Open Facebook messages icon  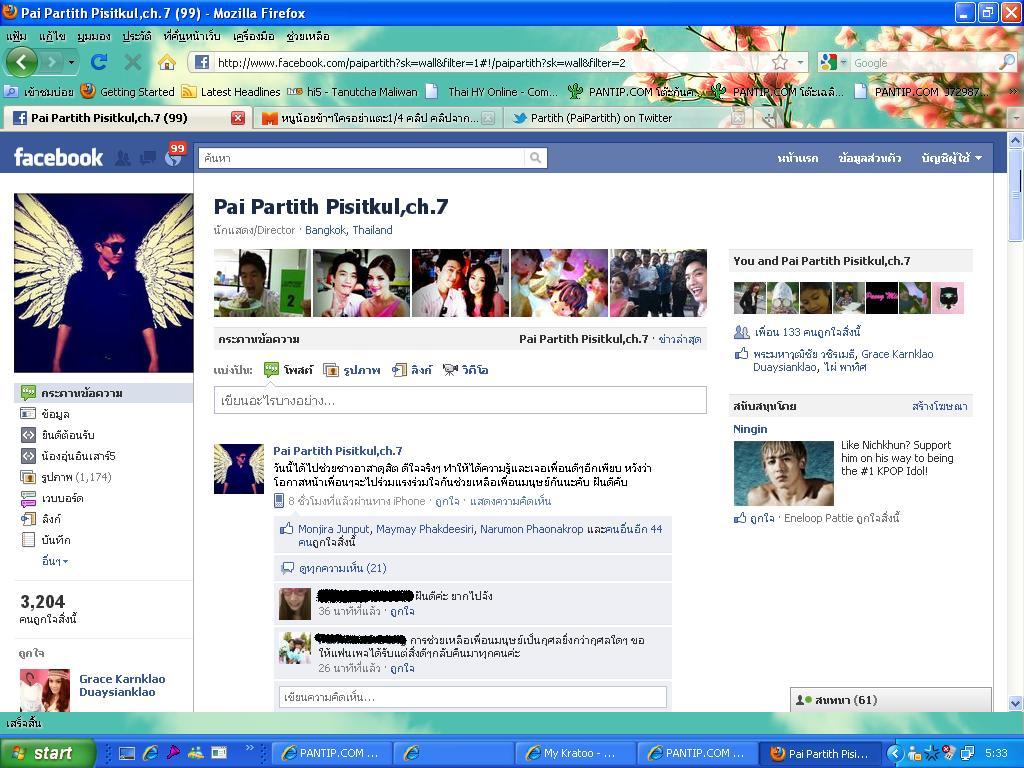click(148, 158)
